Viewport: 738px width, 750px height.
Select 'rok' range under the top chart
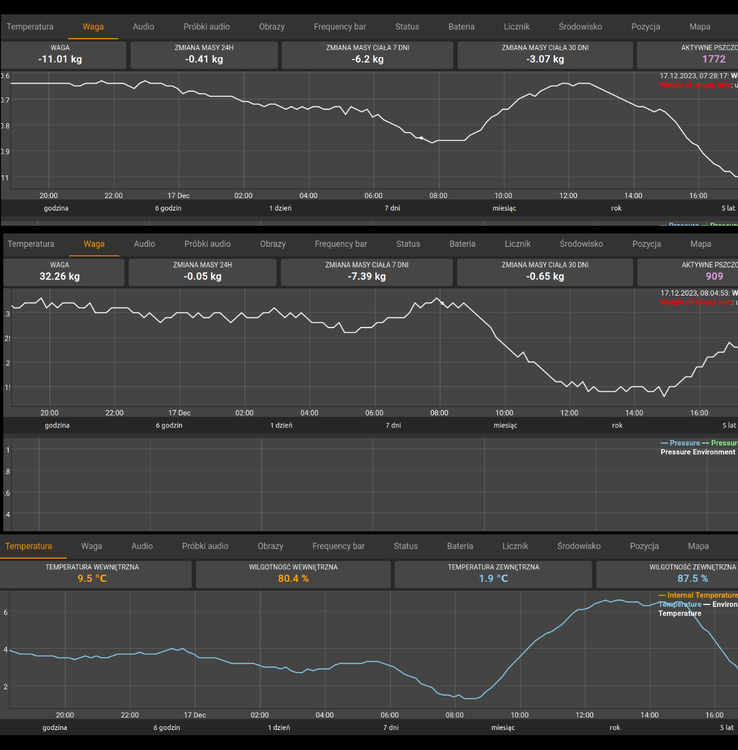pos(617,208)
